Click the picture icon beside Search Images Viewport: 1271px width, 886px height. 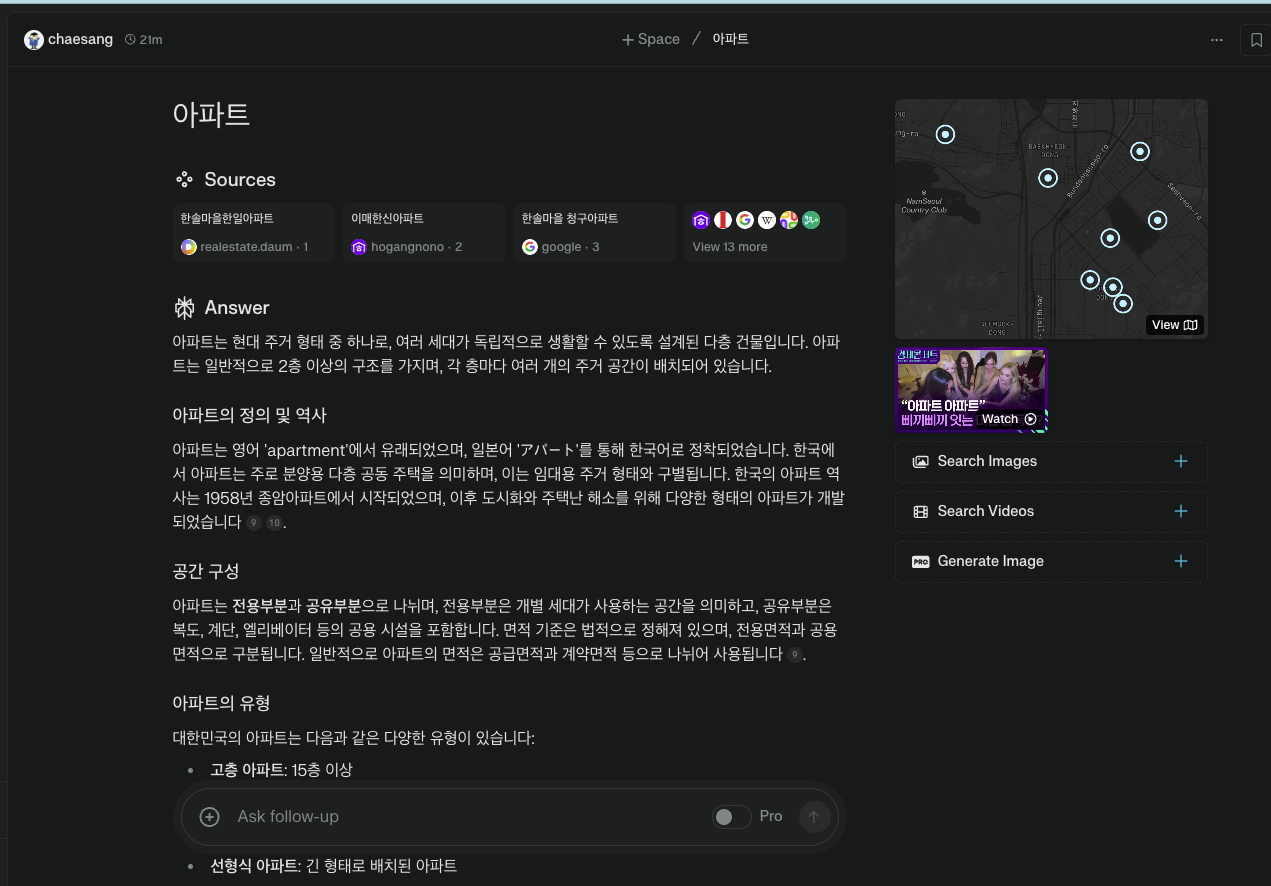[x=921, y=462]
